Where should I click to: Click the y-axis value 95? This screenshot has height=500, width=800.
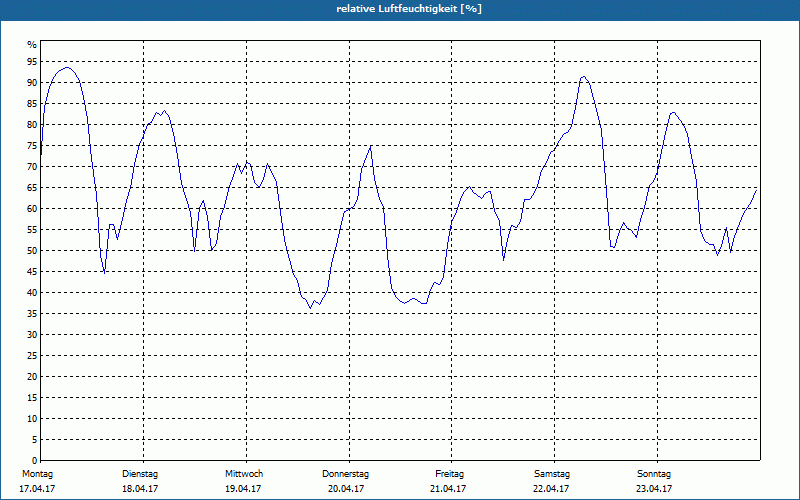pyautogui.click(x=32, y=62)
